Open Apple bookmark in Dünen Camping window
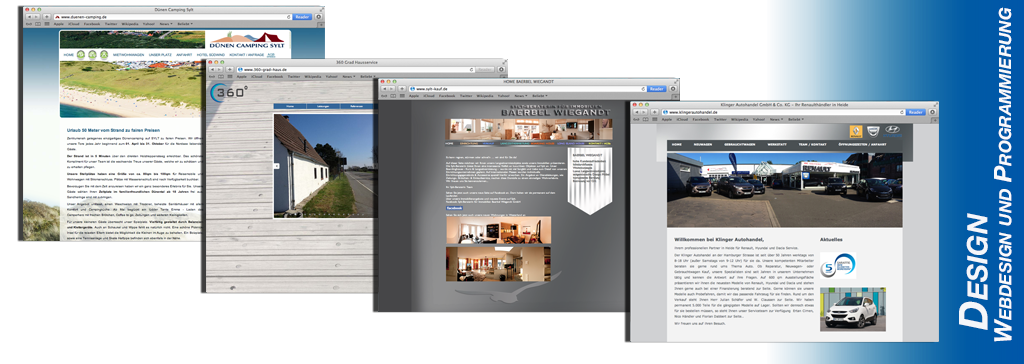Image resolution: width=1024 pixels, height=364 pixels. point(59,24)
